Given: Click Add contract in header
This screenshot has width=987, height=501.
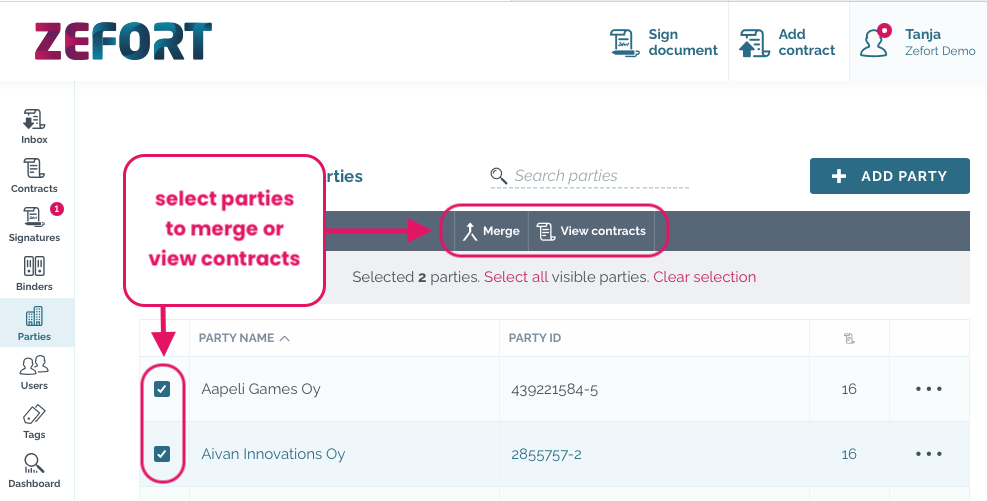Looking at the screenshot, I should 788,42.
